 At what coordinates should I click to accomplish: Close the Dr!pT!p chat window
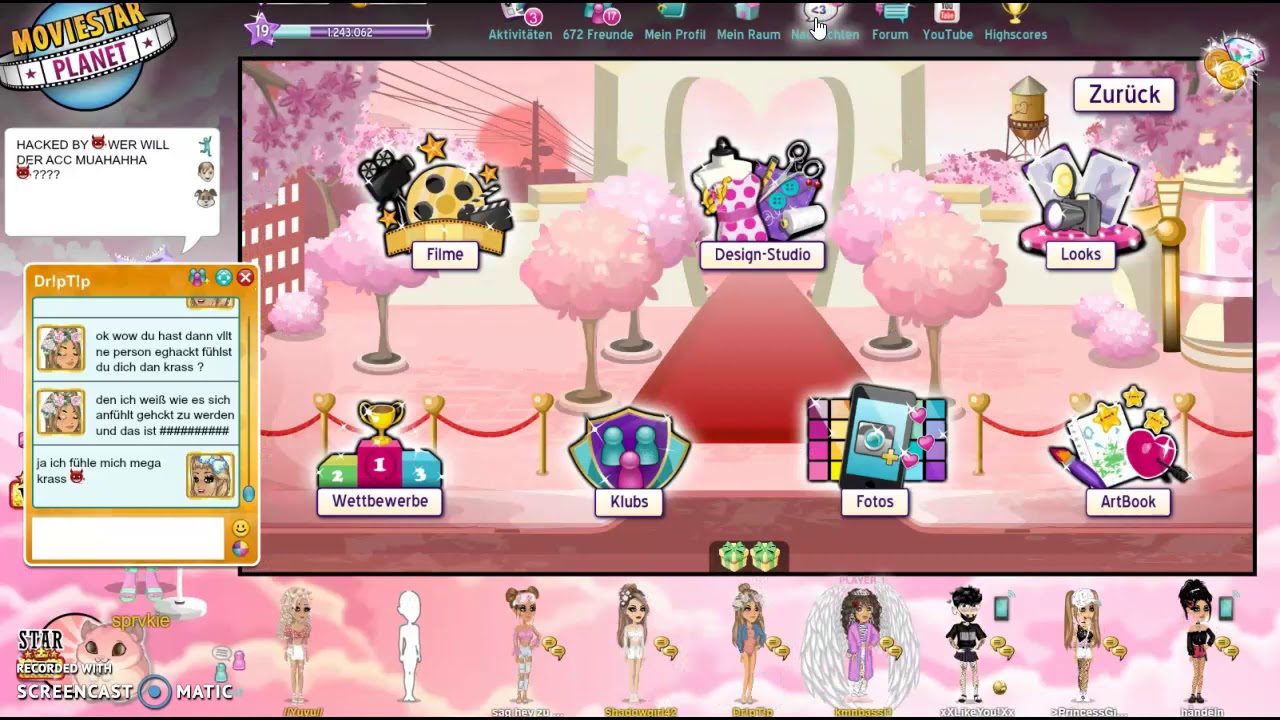(245, 278)
